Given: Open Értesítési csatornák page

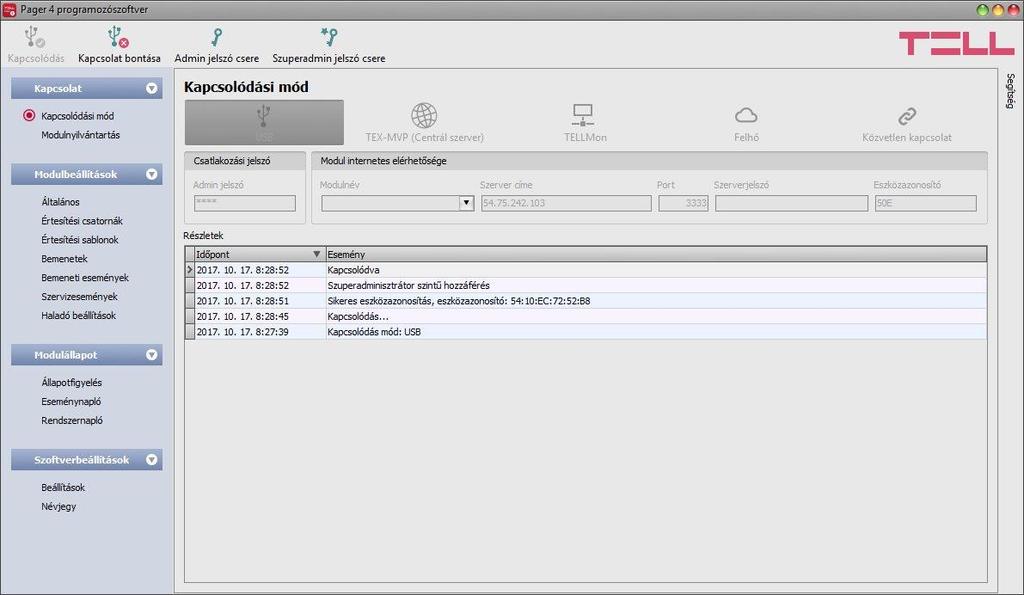Looking at the screenshot, I should click(82, 221).
